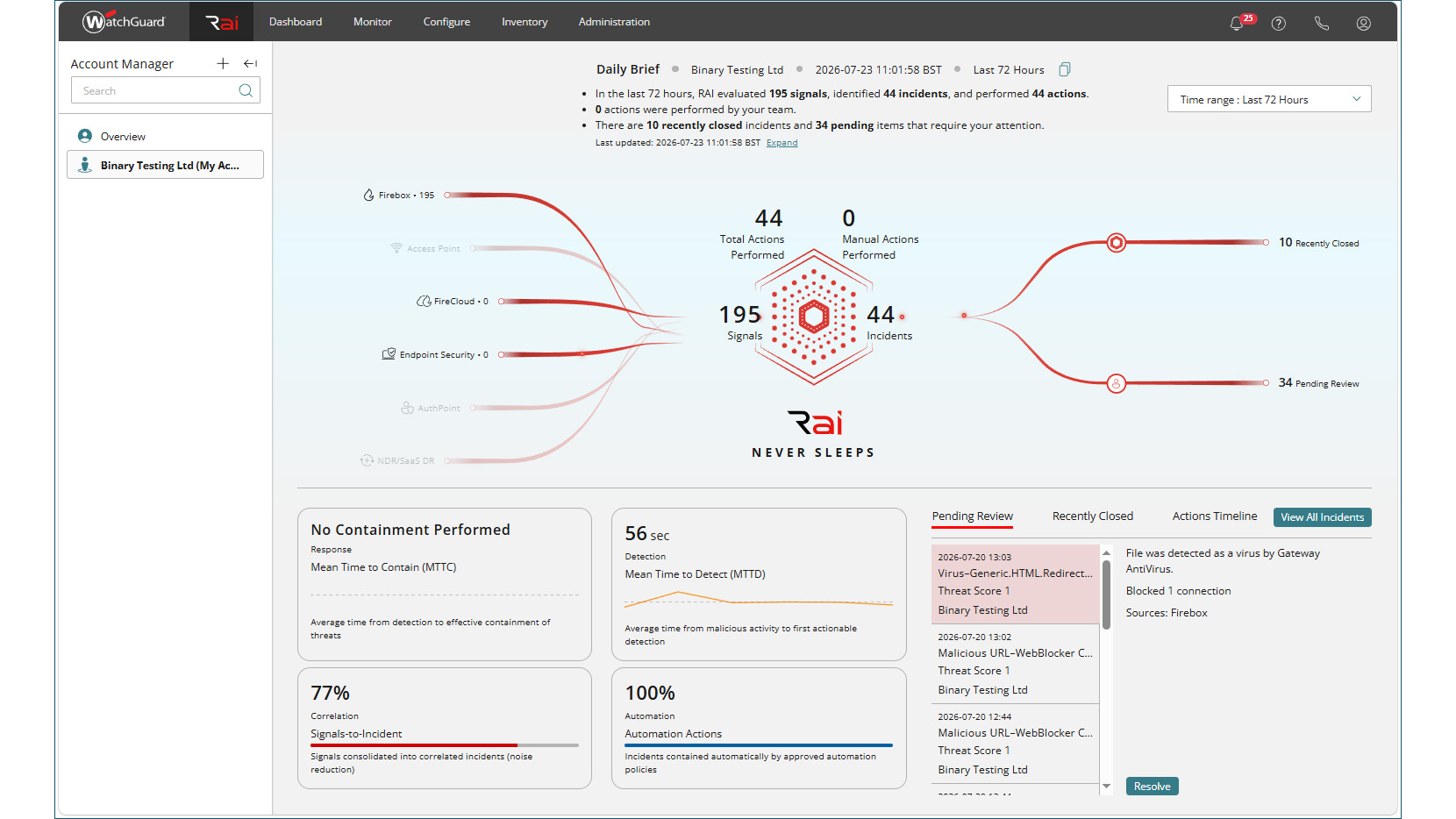The width and height of the screenshot is (1456, 819).
Task: Click the Signals-to-Incident correlation bar
Action: tap(444, 745)
